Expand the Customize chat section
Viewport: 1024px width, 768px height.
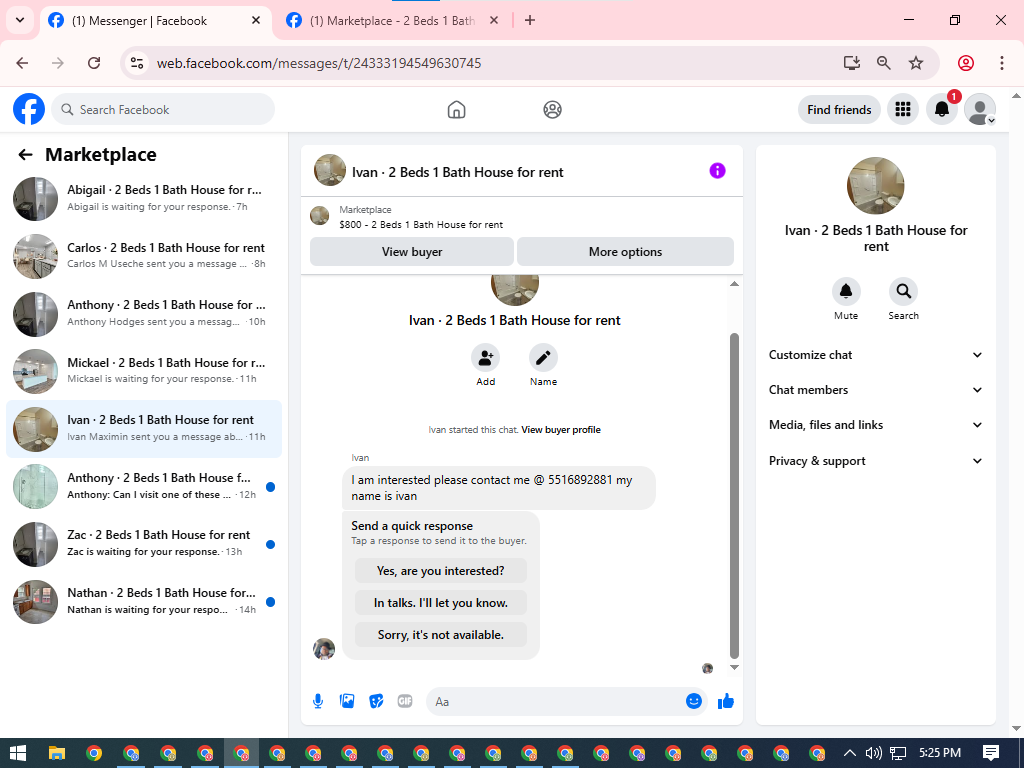[876, 355]
